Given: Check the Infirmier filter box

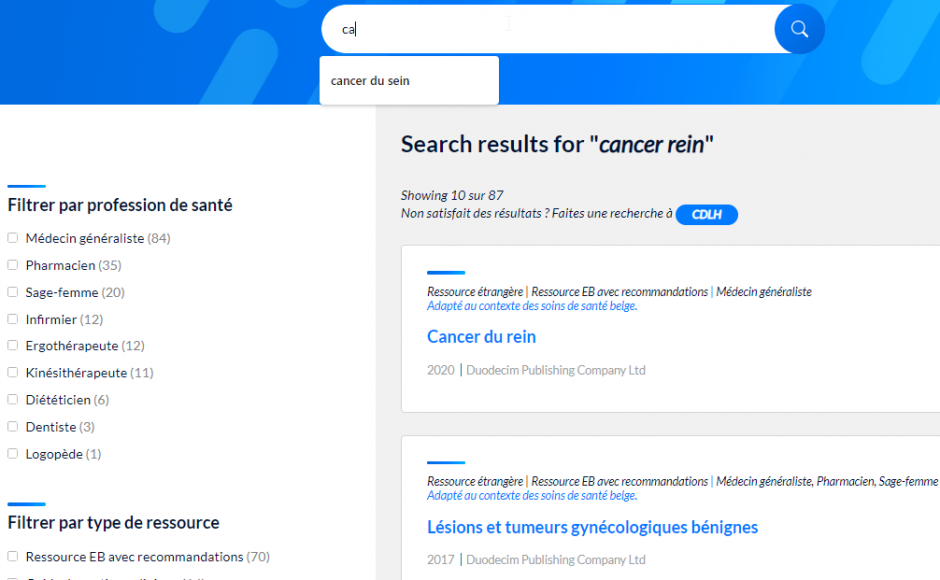Looking at the screenshot, I should tap(13, 318).
